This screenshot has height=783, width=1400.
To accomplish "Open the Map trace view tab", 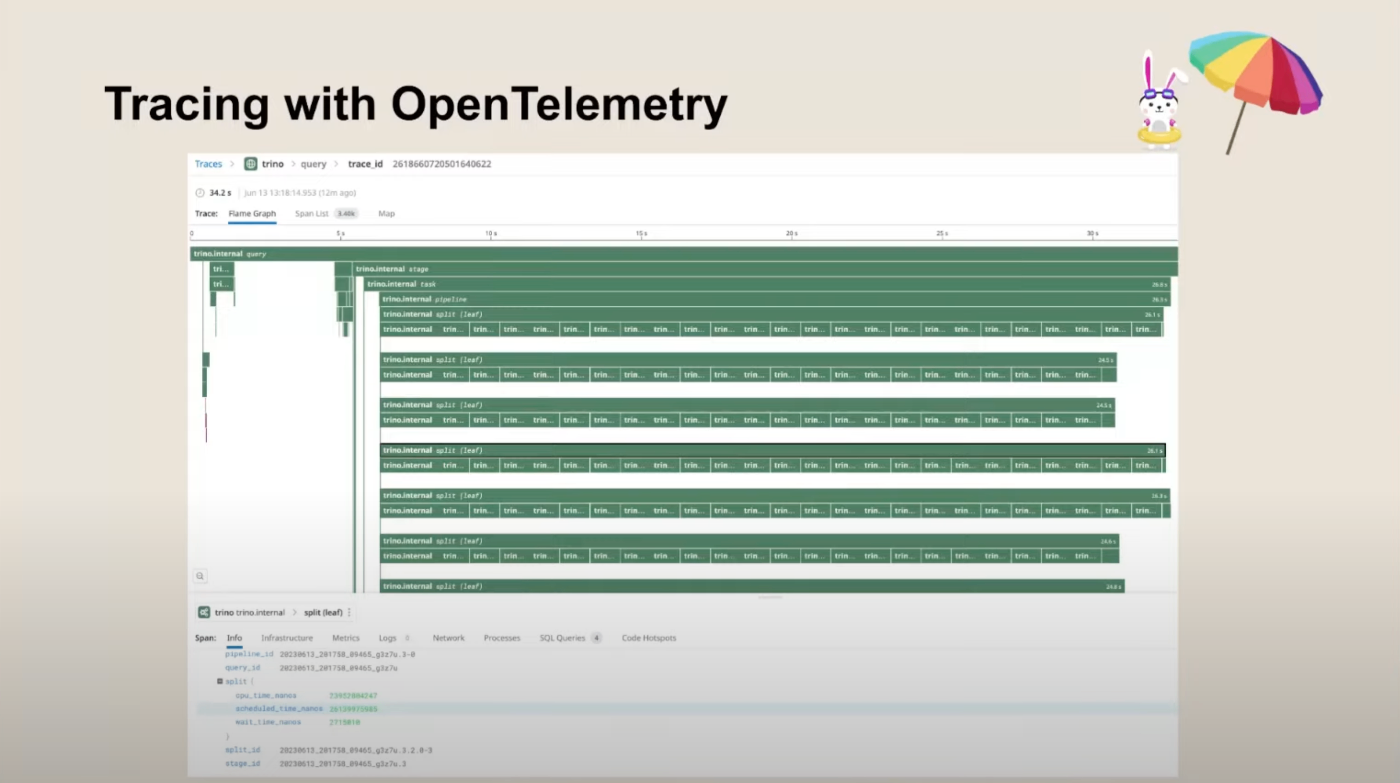I will [386, 214].
